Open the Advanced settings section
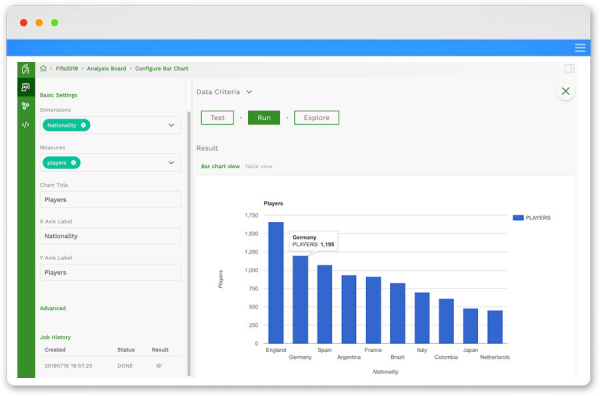 point(53,308)
